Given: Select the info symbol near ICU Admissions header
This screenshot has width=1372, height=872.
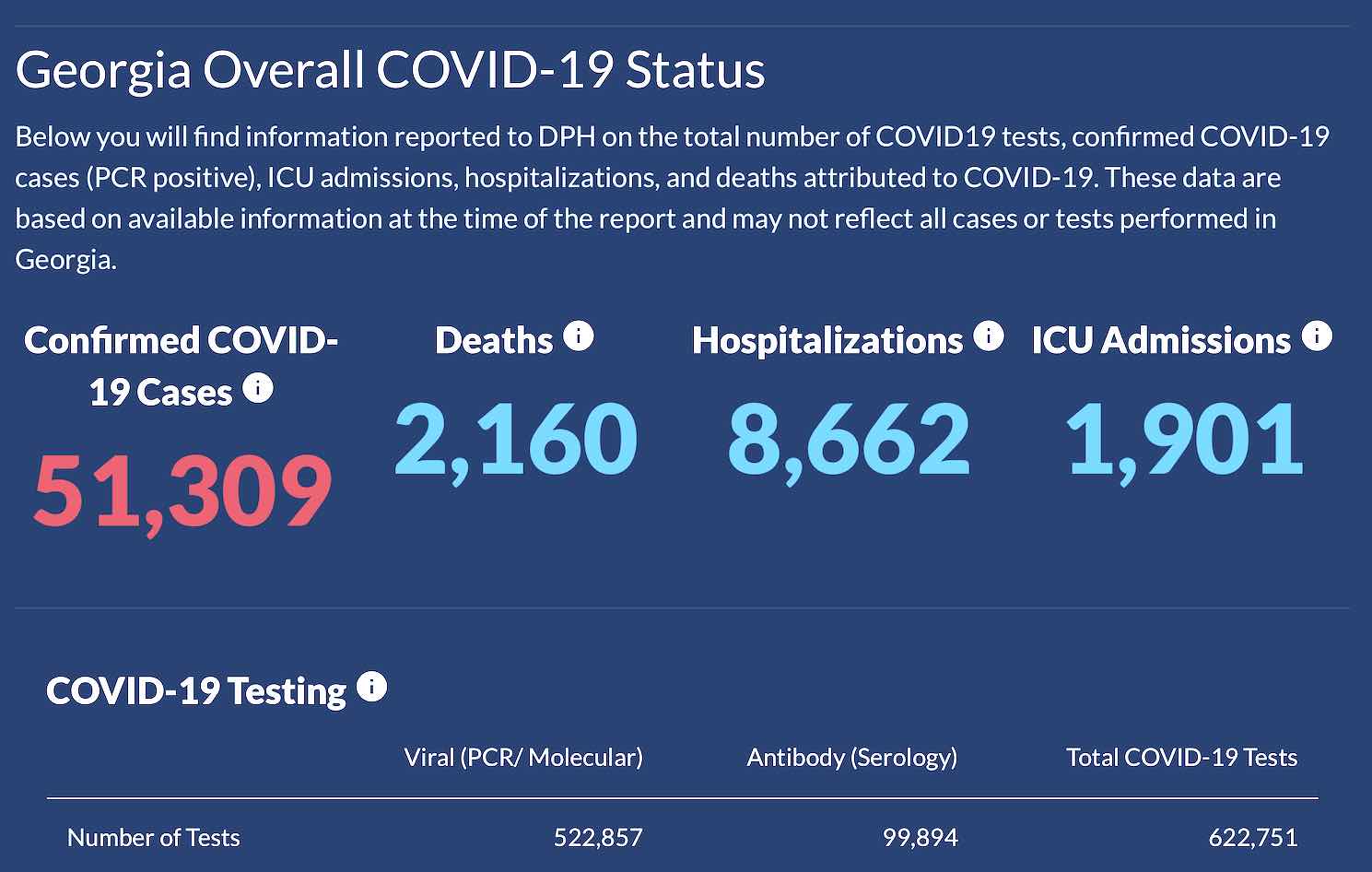Looking at the screenshot, I should coord(1316,335).
